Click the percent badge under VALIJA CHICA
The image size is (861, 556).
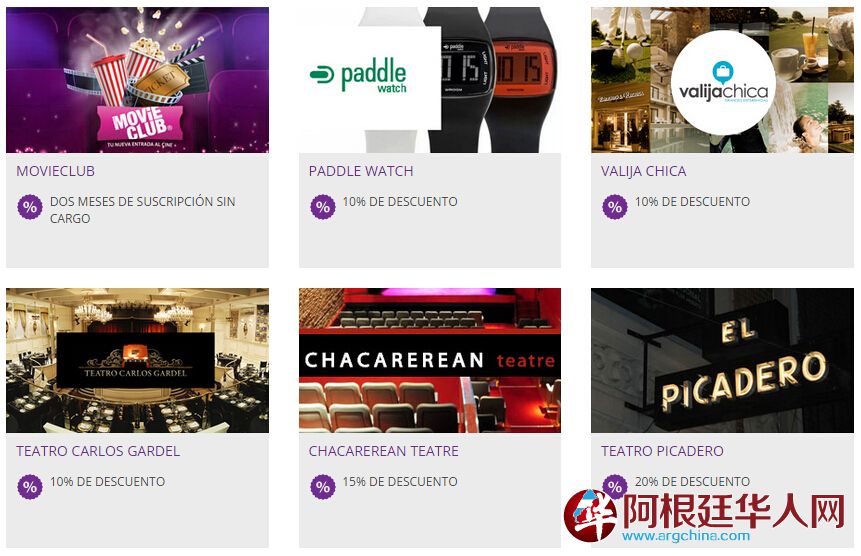[615, 207]
